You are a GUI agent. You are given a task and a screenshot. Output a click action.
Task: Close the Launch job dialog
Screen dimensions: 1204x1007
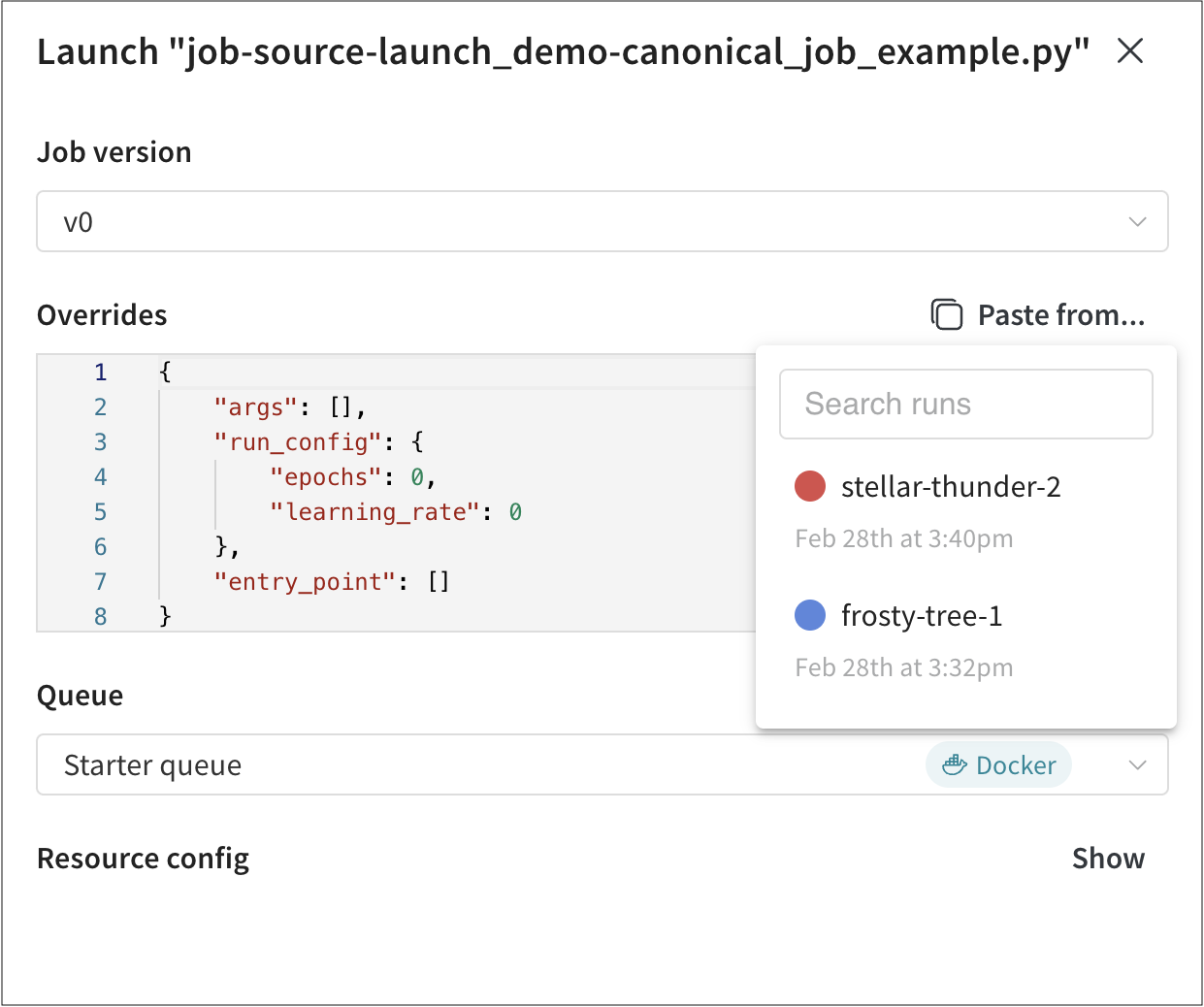coord(1129,51)
